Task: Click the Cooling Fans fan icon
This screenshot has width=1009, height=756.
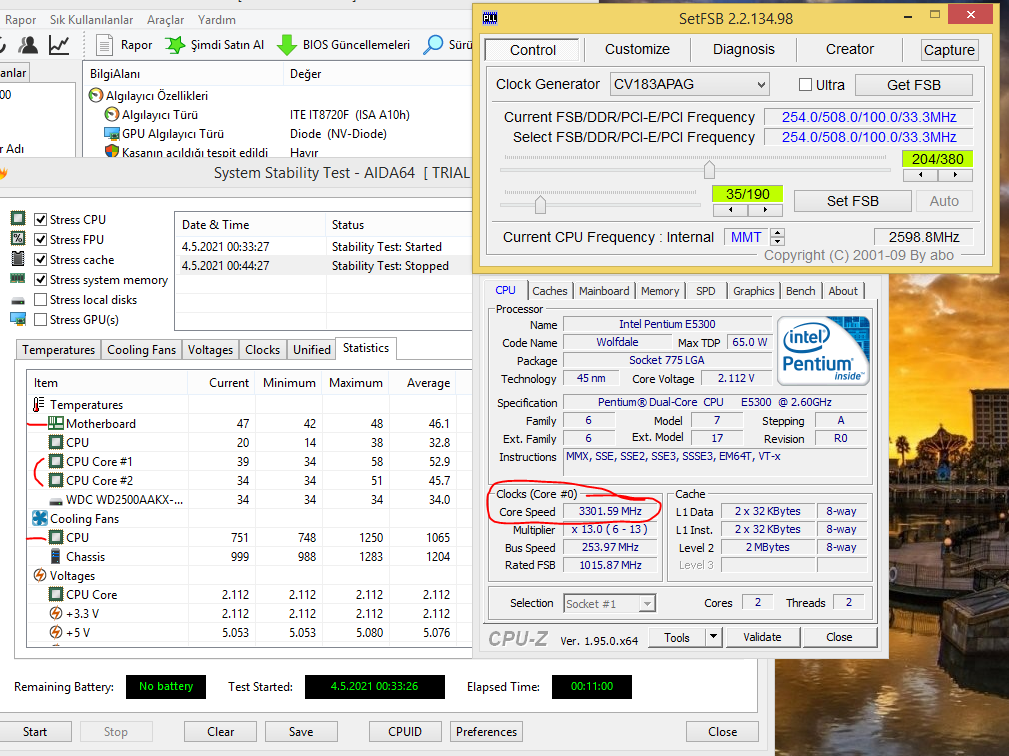Action: pos(40,518)
